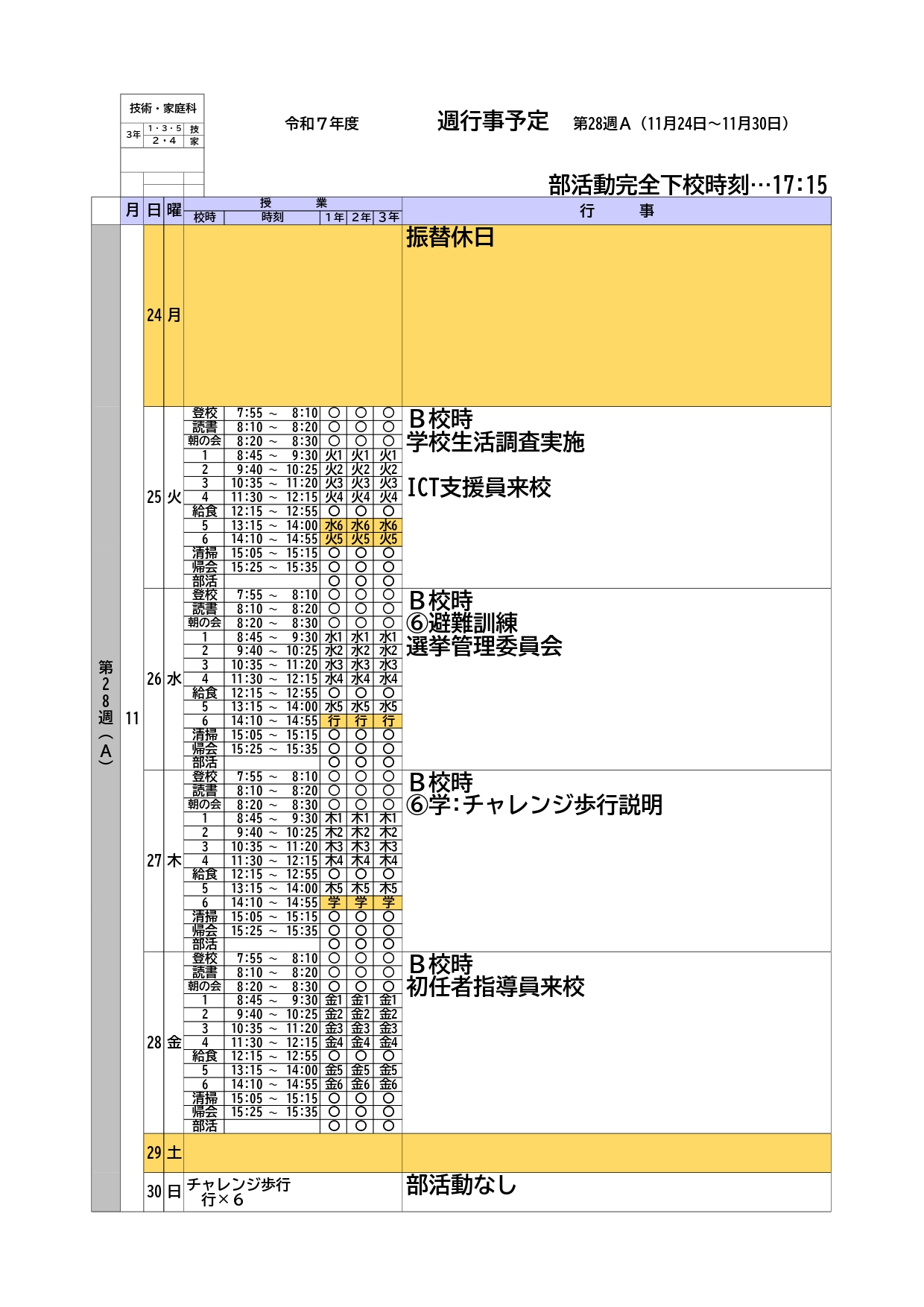
Task: Click the ICT支援員来校 event
Action: [x=478, y=487]
